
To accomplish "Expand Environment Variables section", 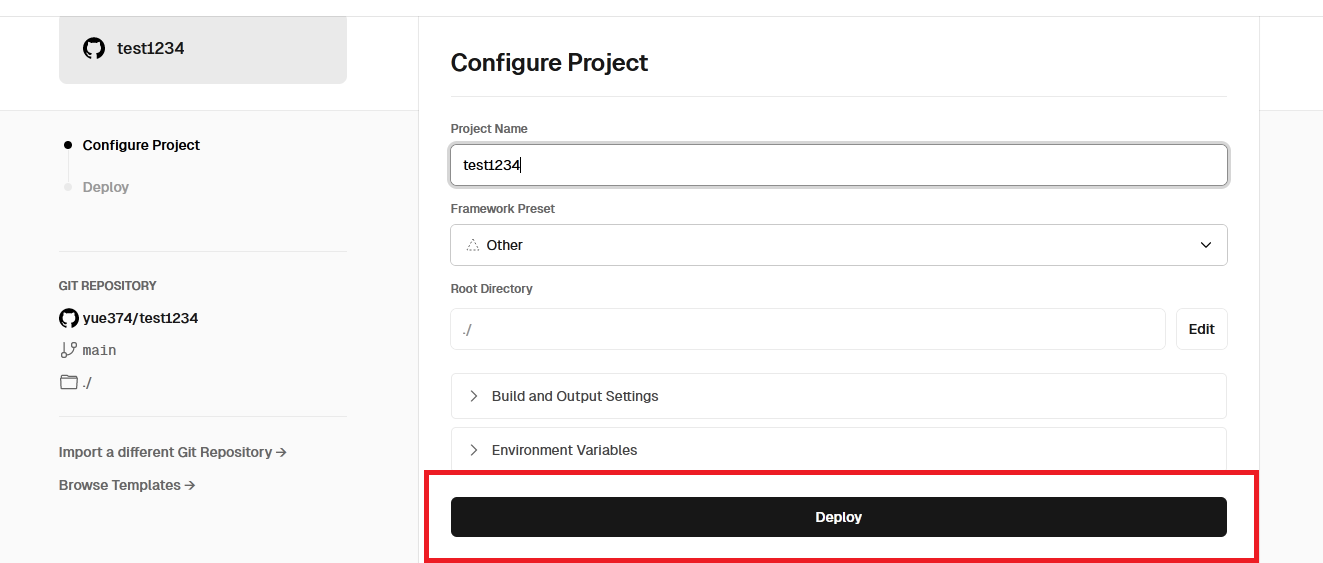I will 838,450.
